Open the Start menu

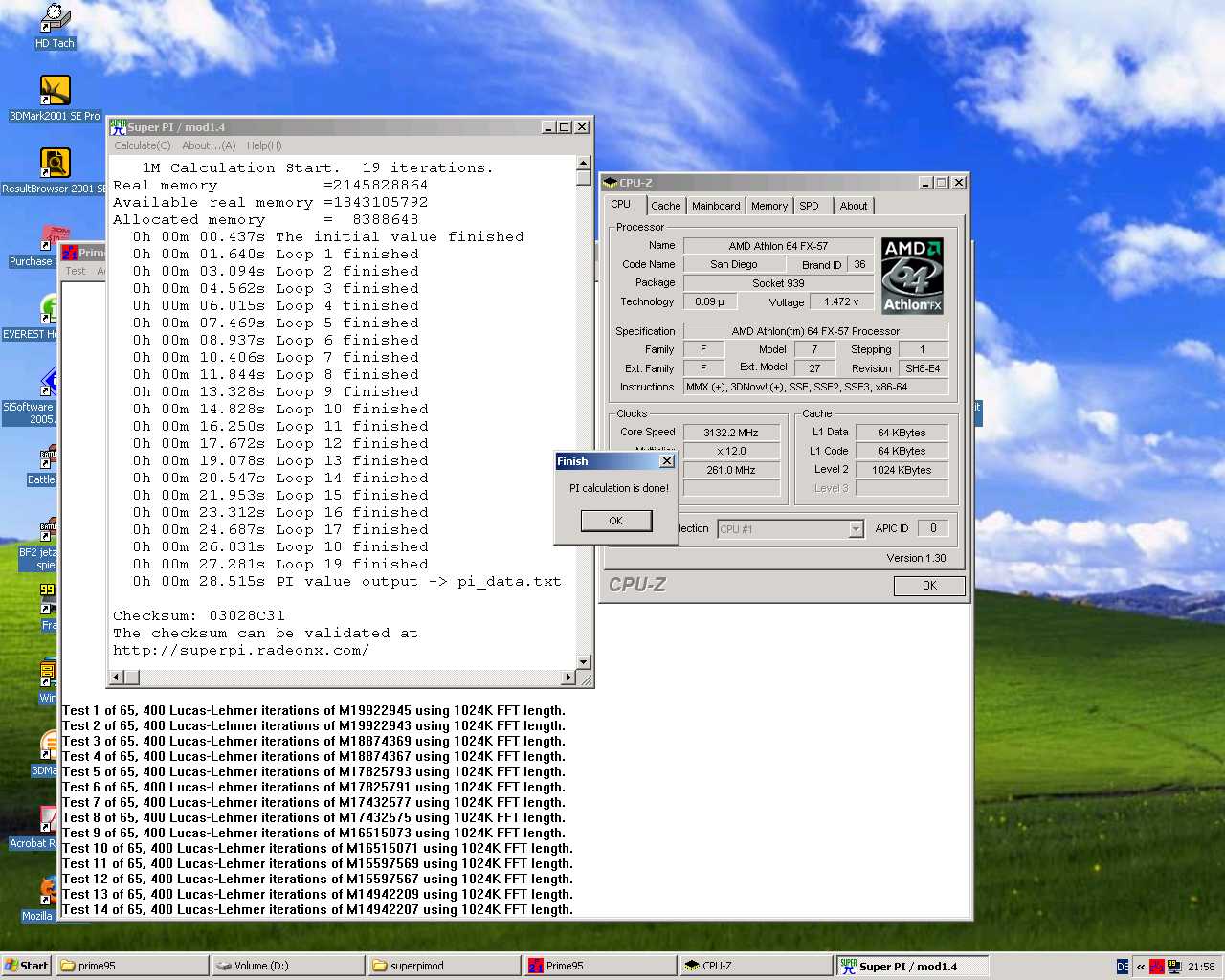(26, 966)
